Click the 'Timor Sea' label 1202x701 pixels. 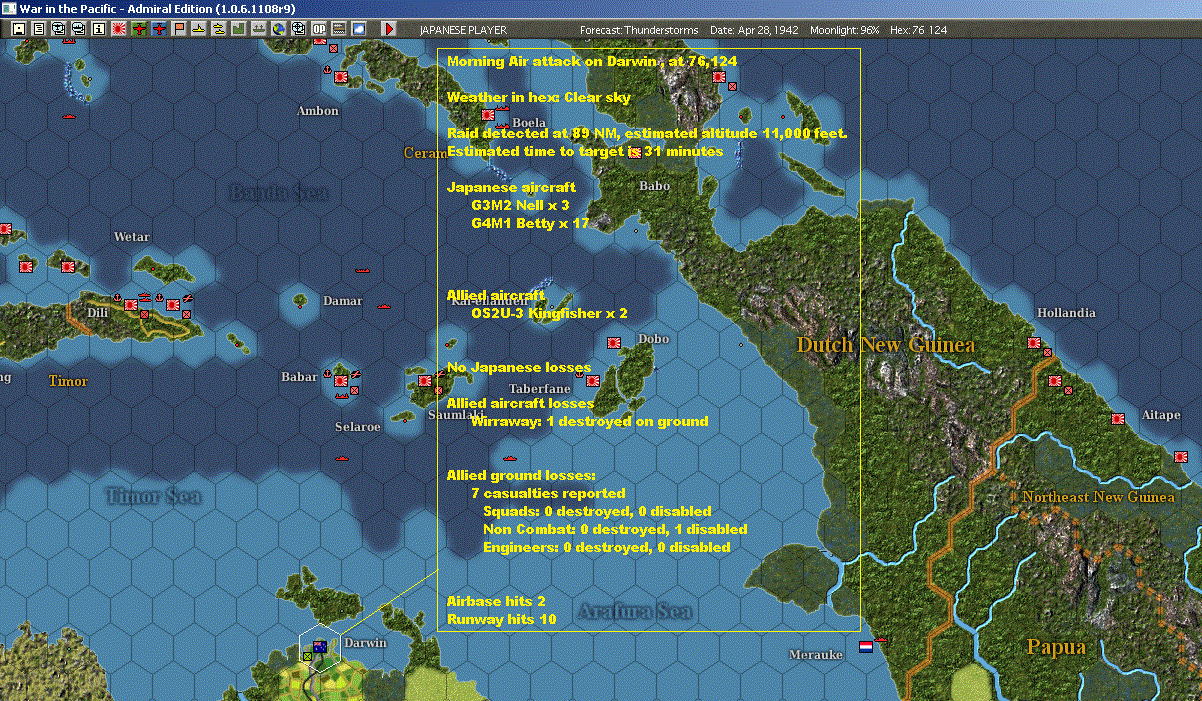pyautogui.click(x=153, y=496)
